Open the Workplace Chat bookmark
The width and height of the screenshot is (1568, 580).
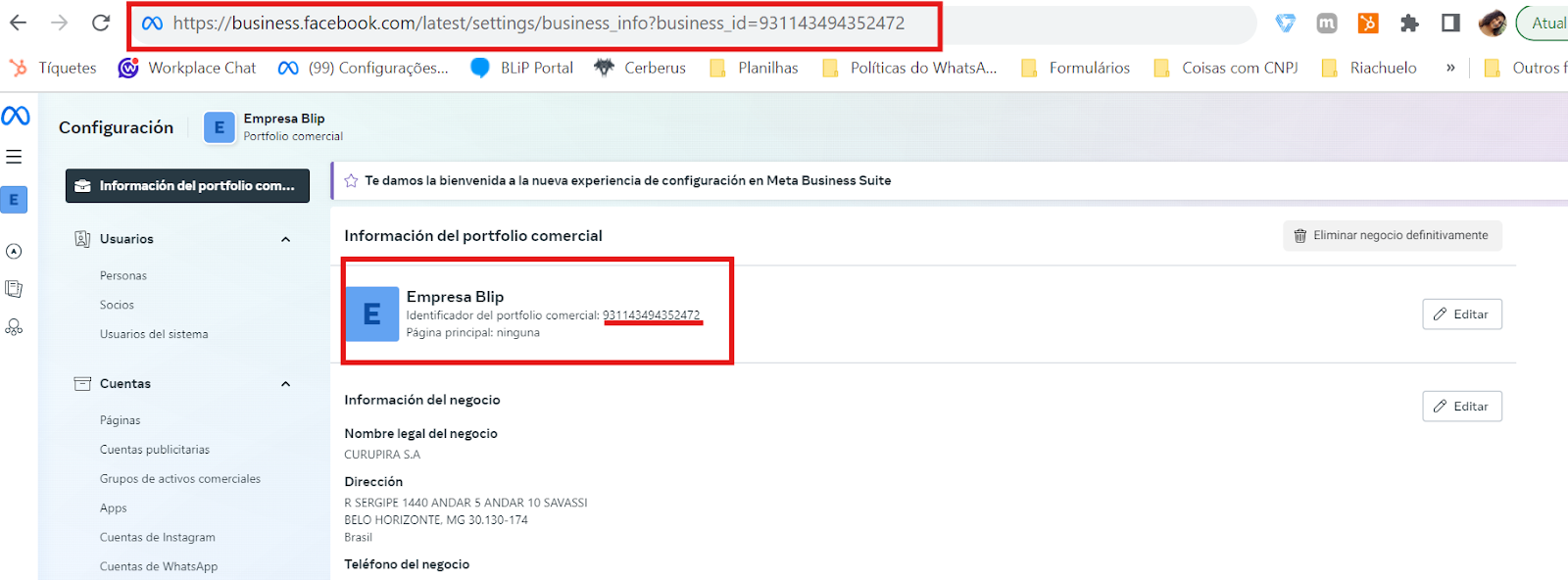186,68
